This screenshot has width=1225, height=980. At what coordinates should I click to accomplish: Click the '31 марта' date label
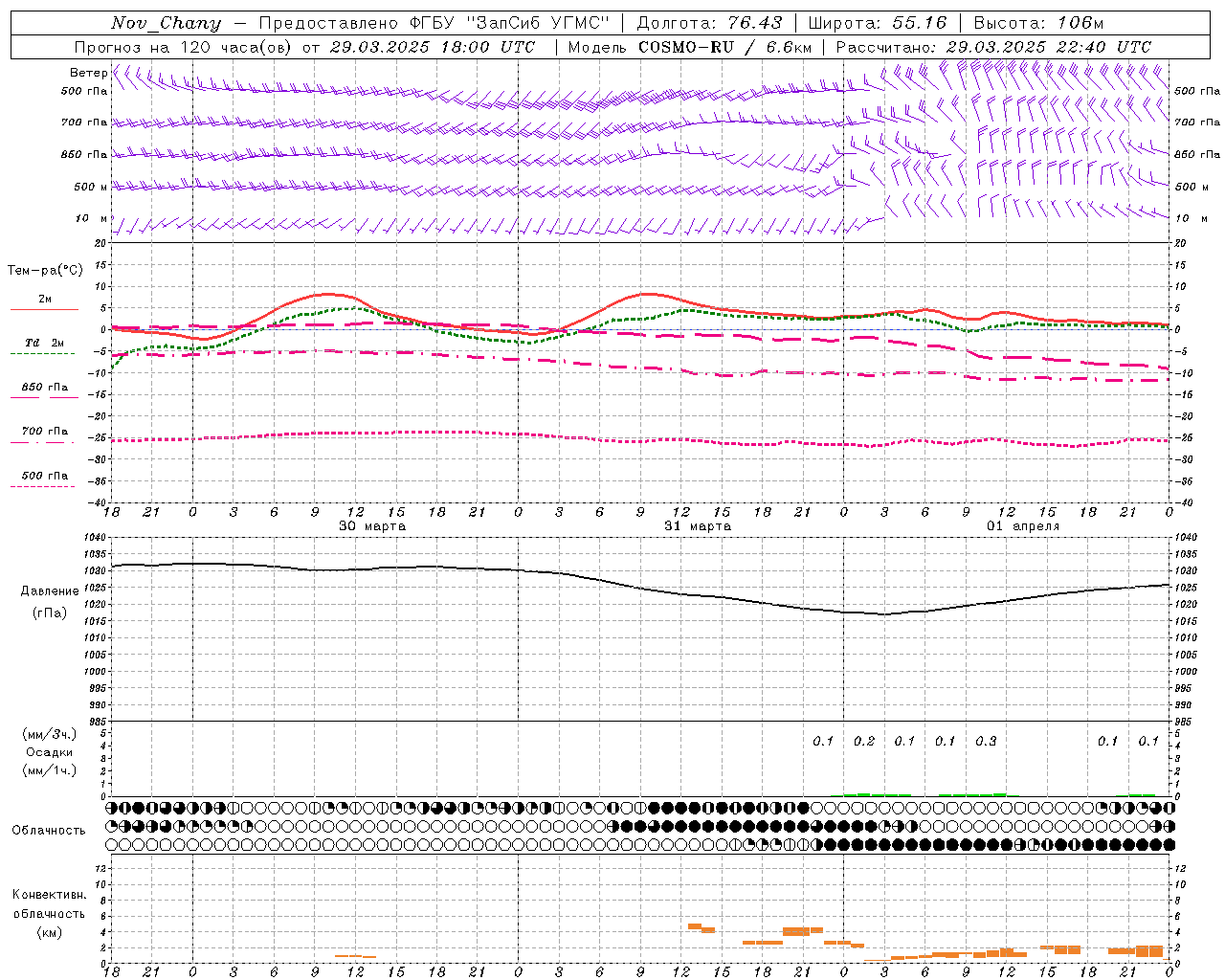click(698, 526)
